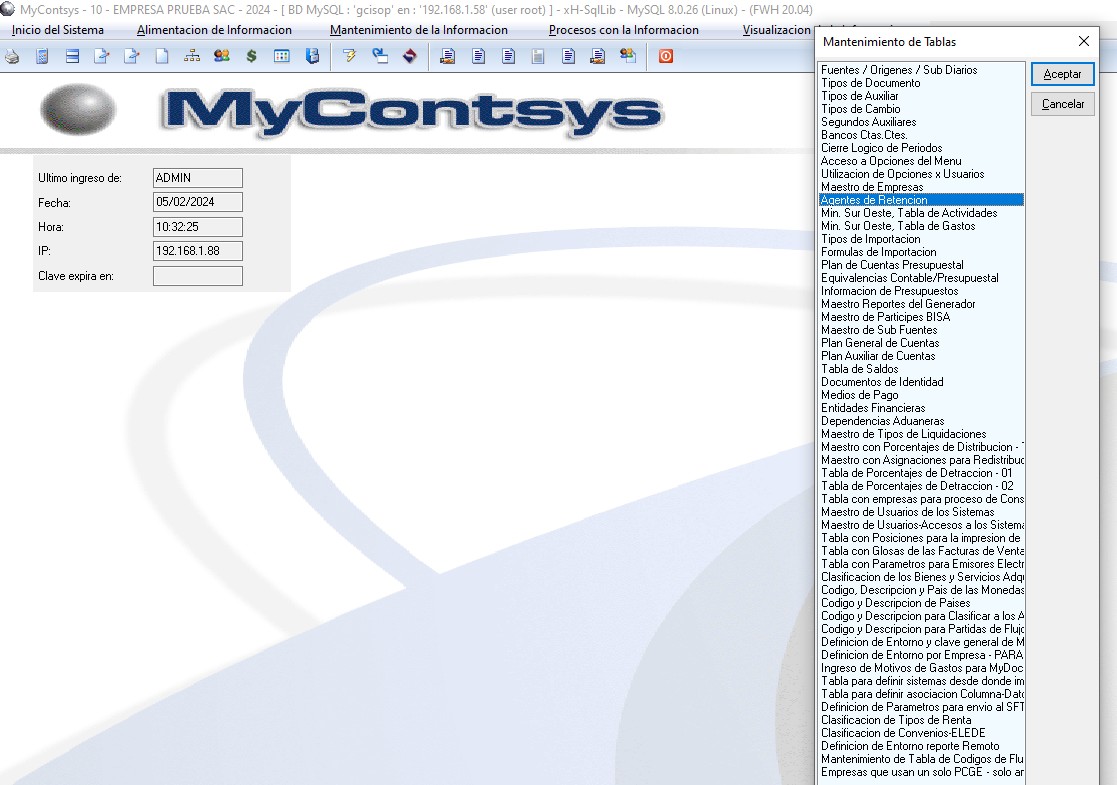The height and width of the screenshot is (785, 1117).
Task: Open the Inicio del Sistema menu
Action: (58, 30)
